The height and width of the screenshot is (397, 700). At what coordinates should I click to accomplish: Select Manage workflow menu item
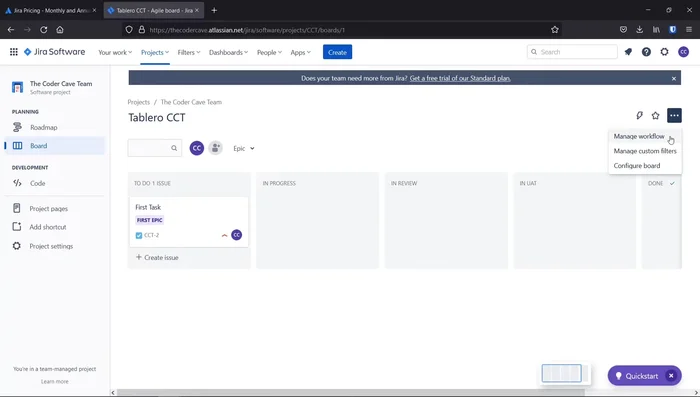pos(645,136)
